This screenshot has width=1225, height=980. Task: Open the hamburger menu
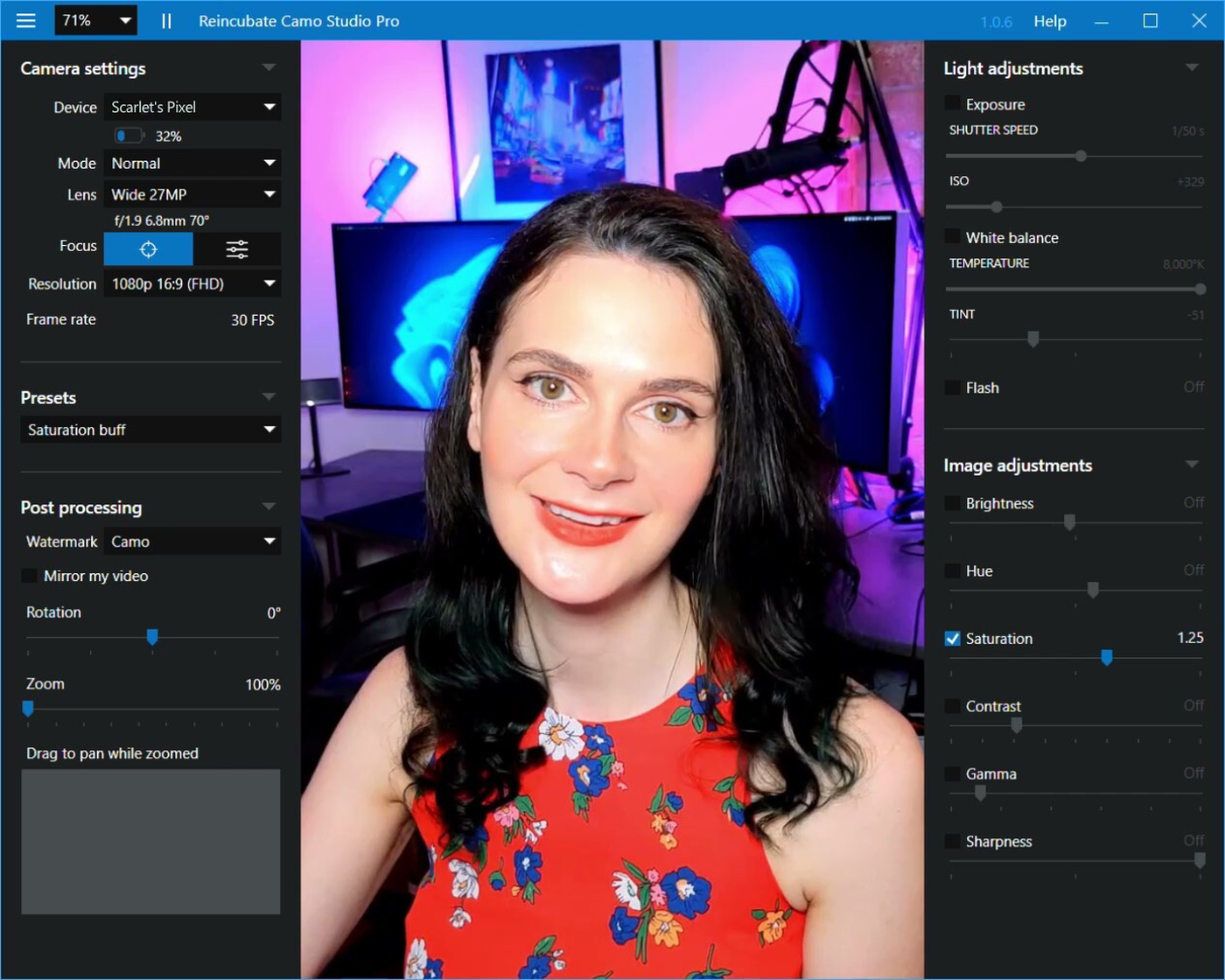26,20
